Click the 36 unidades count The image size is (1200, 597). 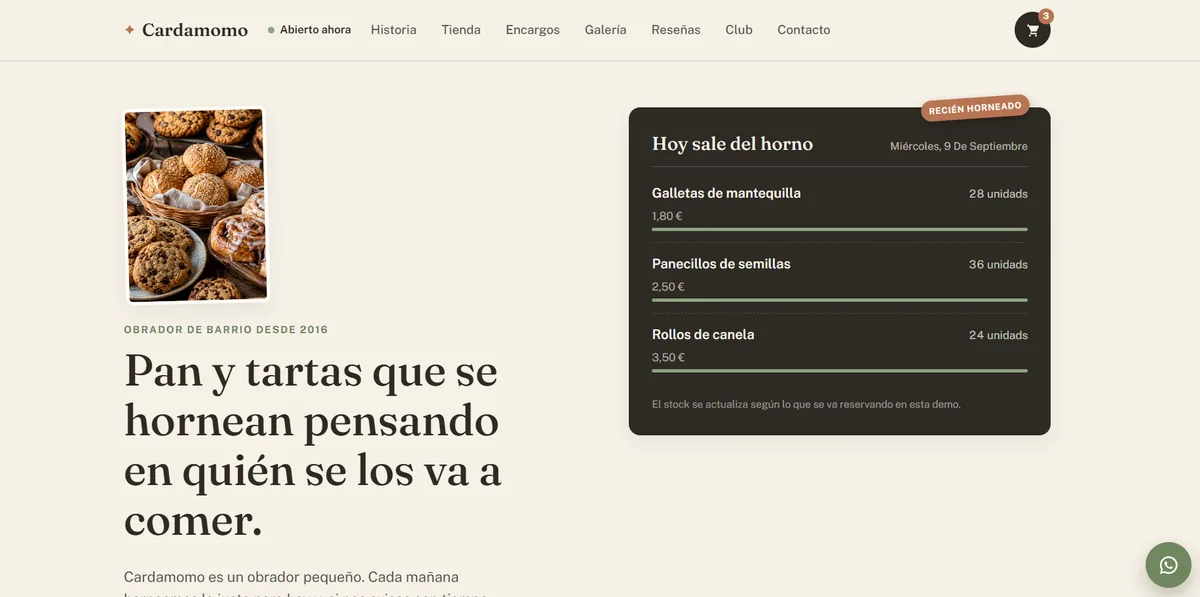click(x=998, y=265)
